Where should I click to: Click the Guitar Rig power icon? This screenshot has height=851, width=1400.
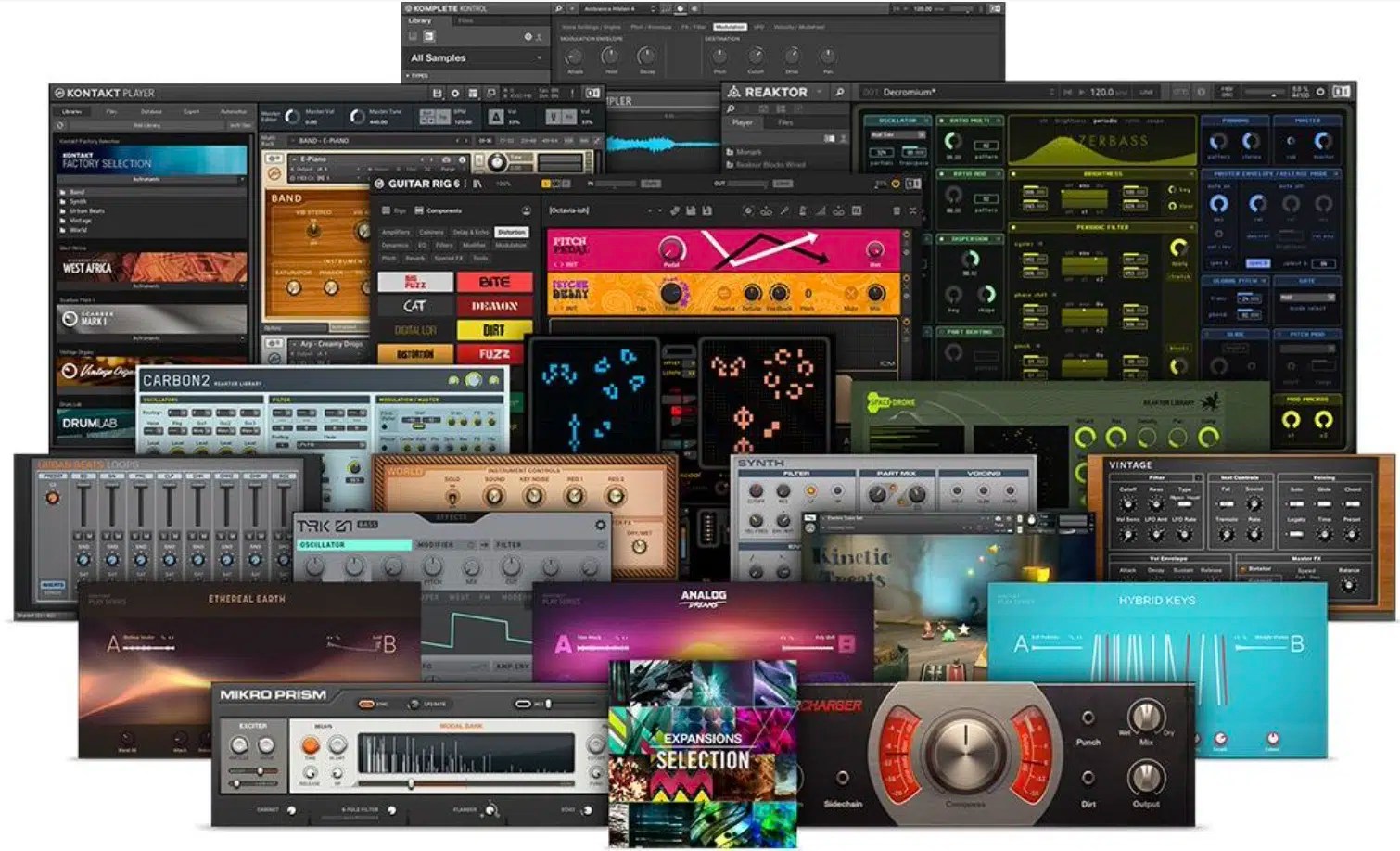pos(896,184)
